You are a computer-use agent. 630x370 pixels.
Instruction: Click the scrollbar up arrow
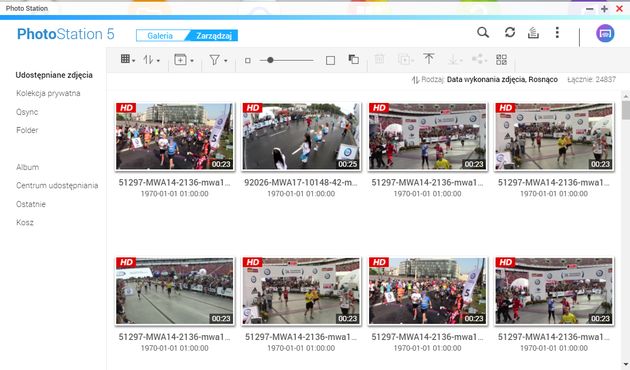point(626,96)
